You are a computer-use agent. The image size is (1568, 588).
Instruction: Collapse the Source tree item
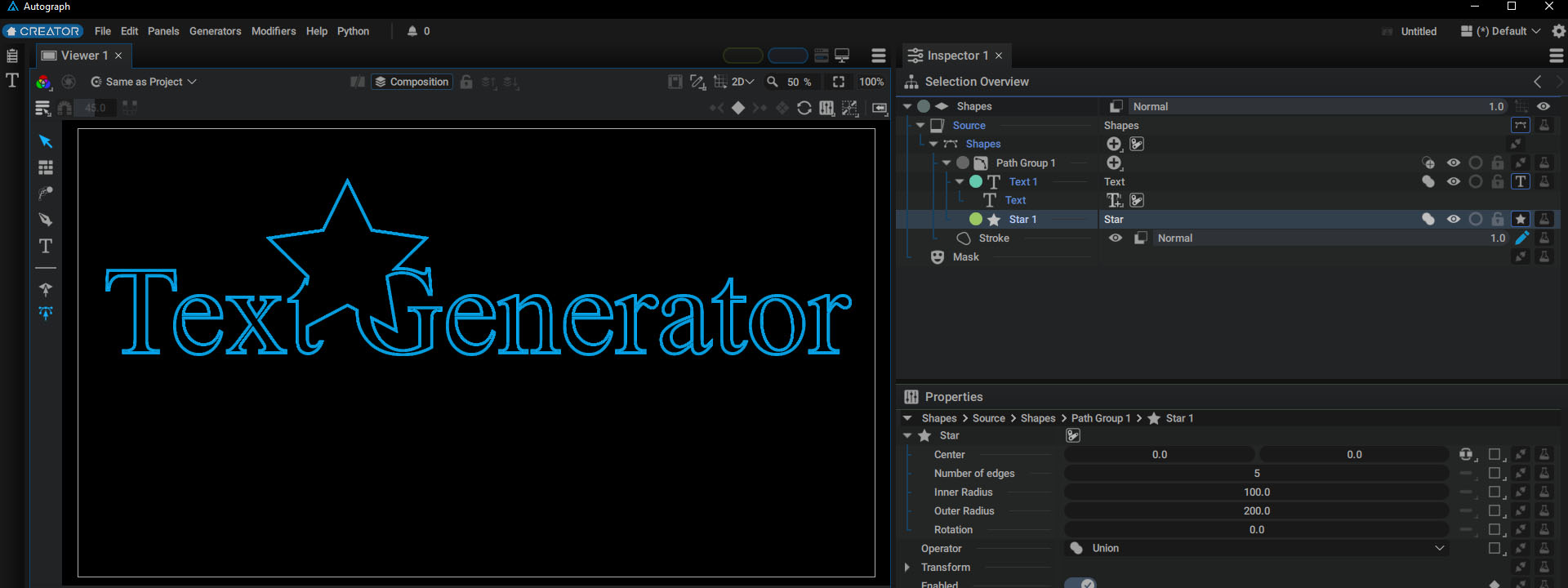[x=920, y=125]
